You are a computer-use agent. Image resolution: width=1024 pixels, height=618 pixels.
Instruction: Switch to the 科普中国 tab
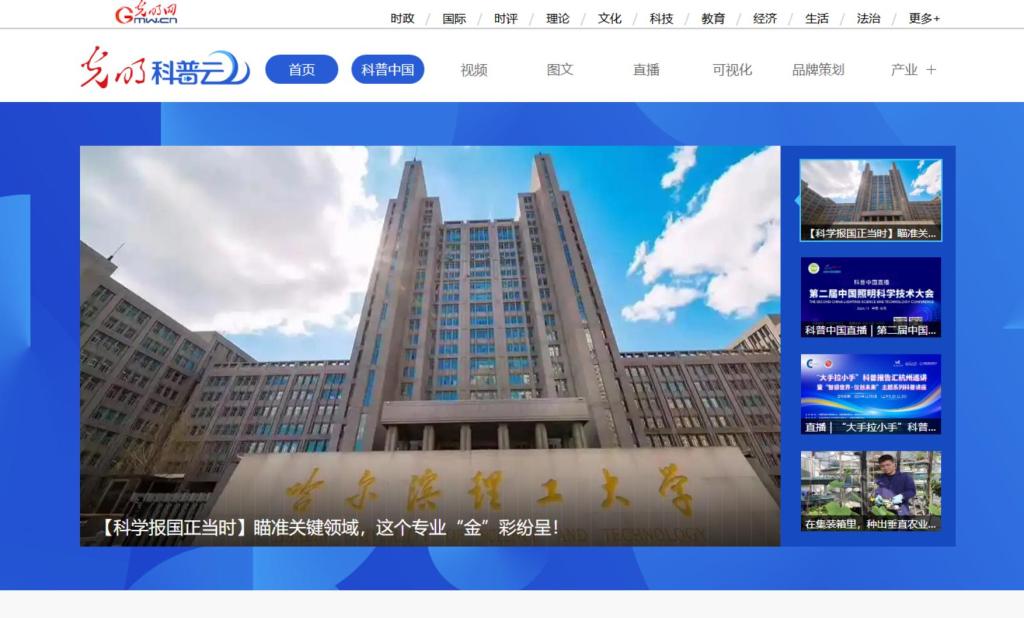[x=387, y=70]
